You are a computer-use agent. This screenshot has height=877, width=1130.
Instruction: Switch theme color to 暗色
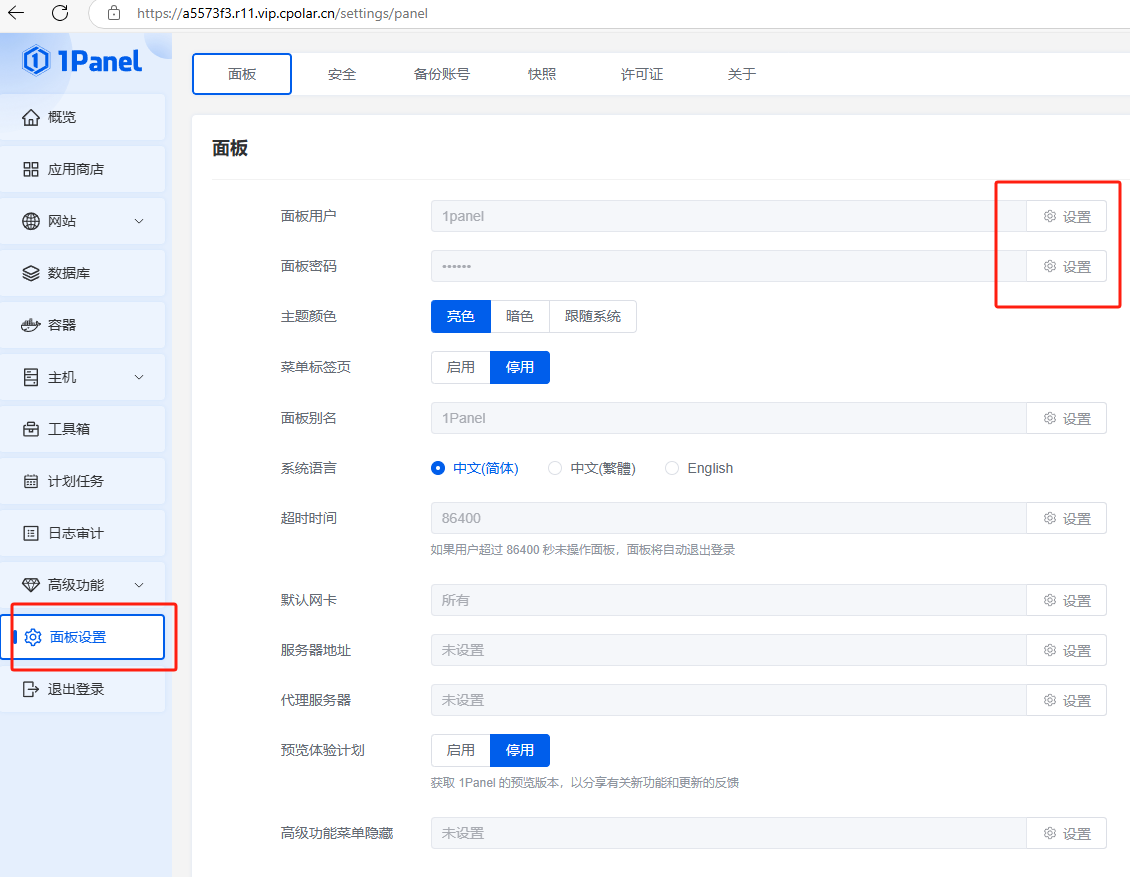[x=519, y=316]
